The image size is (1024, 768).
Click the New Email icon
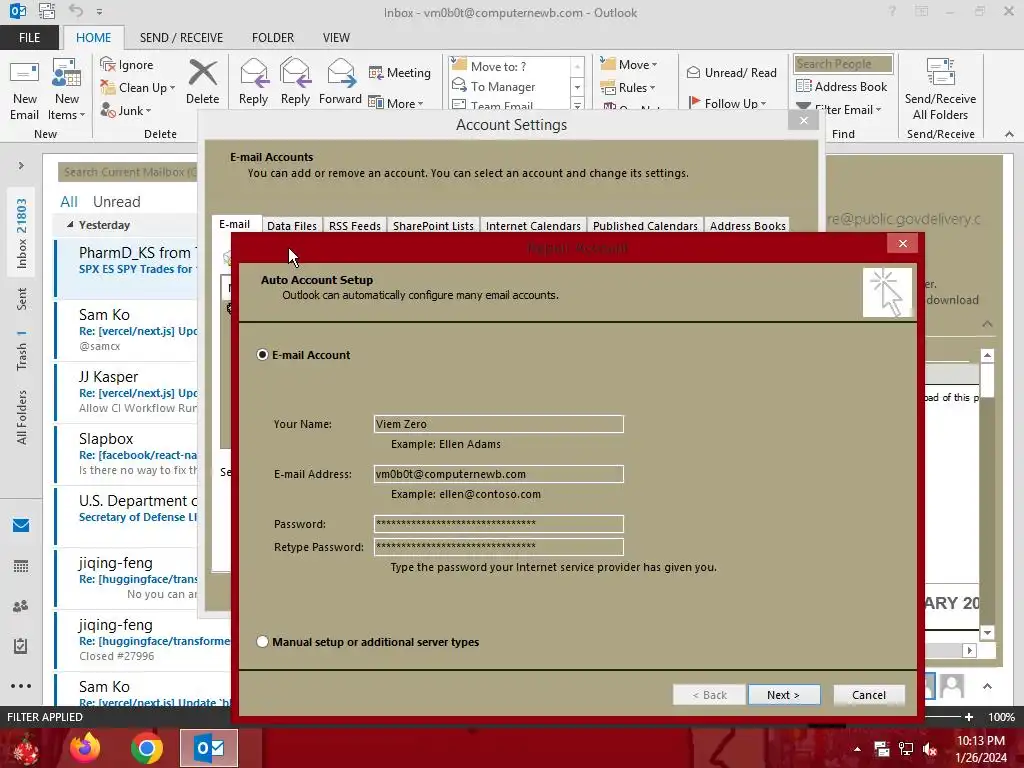pyautogui.click(x=24, y=89)
